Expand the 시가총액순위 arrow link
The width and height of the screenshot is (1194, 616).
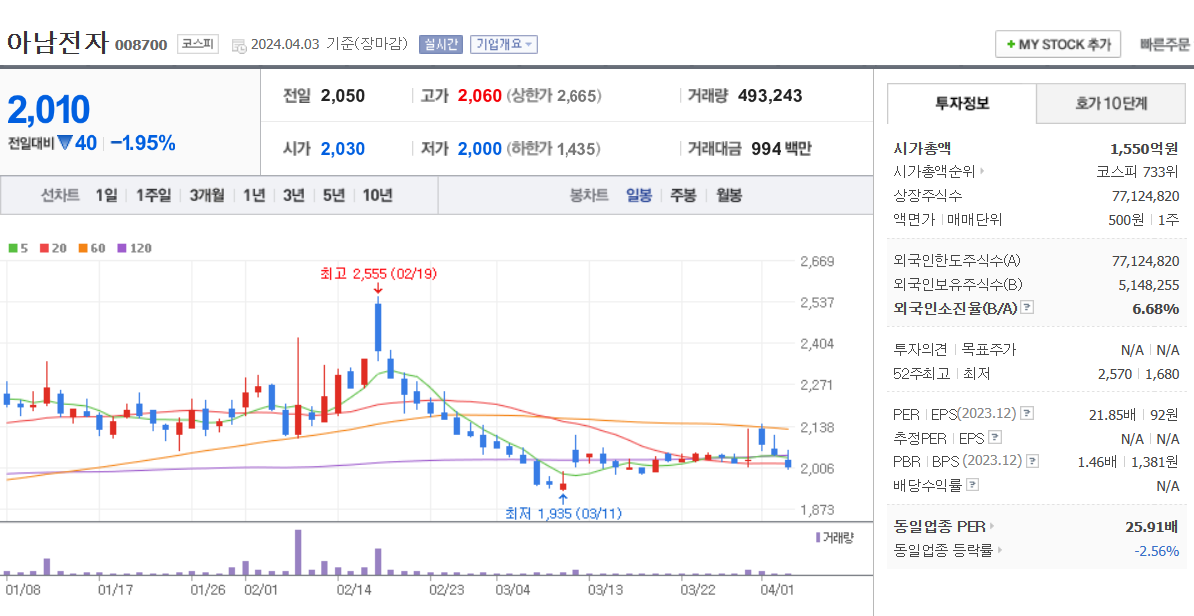point(982,171)
